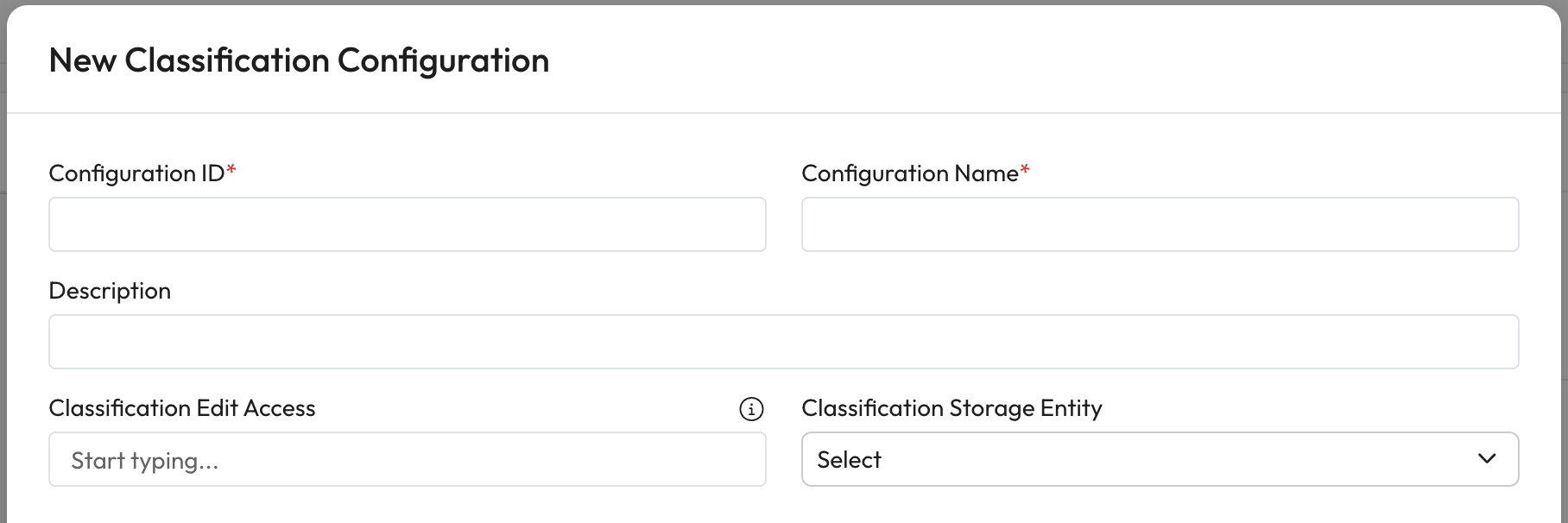Click the "Classification Edit Access" label
Image resolution: width=1568 pixels, height=523 pixels.
pyautogui.click(x=182, y=408)
